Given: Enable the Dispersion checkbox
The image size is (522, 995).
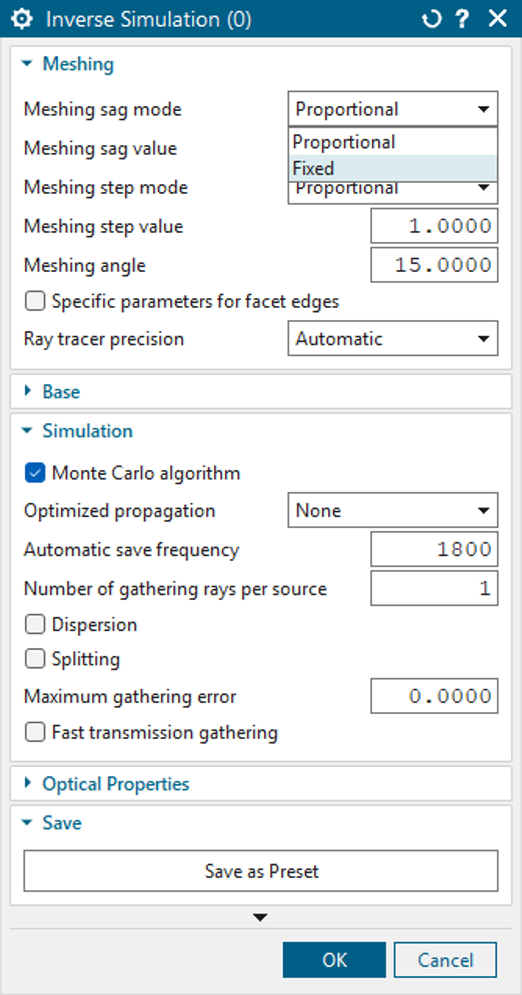Looking at the screenshot, I should [35, 624].
